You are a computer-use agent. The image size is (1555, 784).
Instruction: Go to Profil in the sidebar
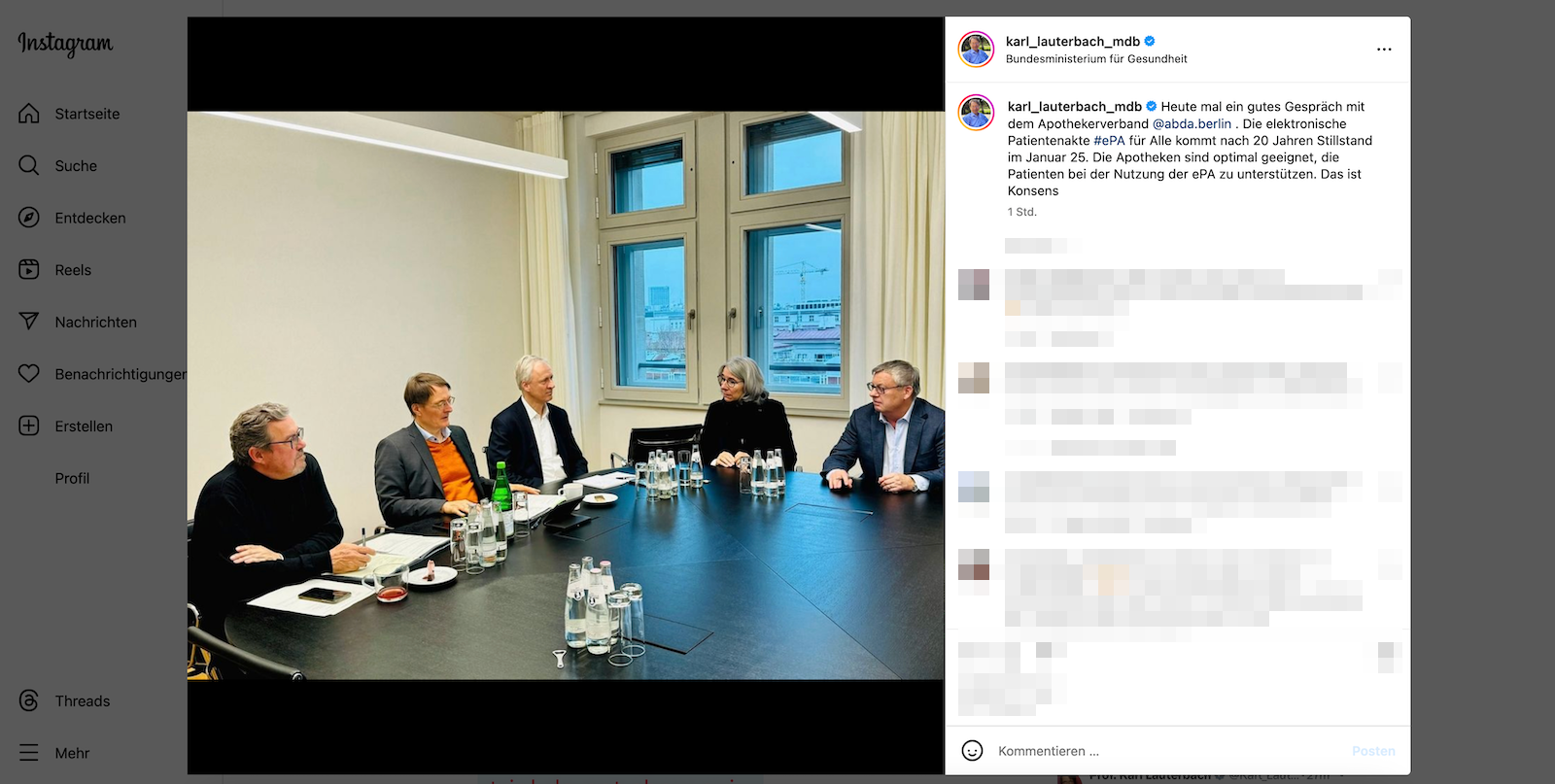click(72, 478)
